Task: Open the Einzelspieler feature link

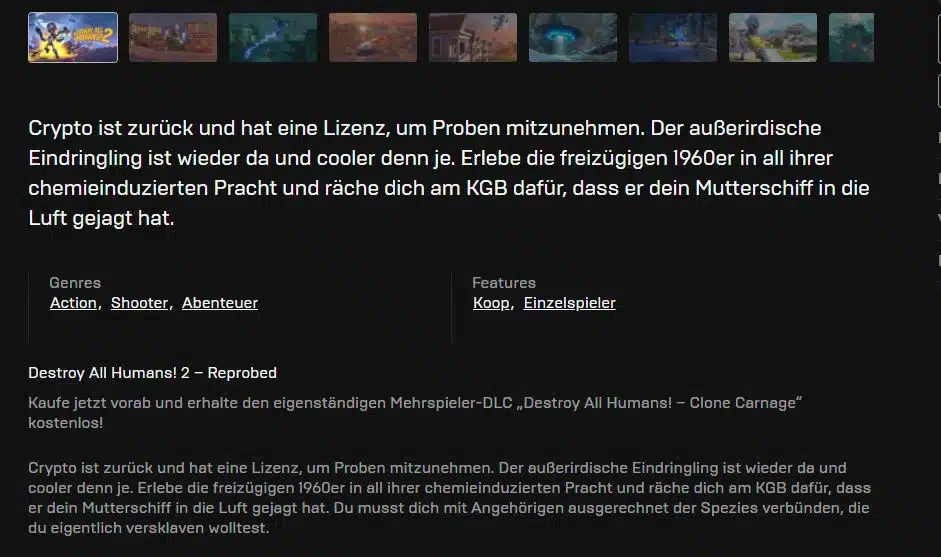Action: pos(570,303)
